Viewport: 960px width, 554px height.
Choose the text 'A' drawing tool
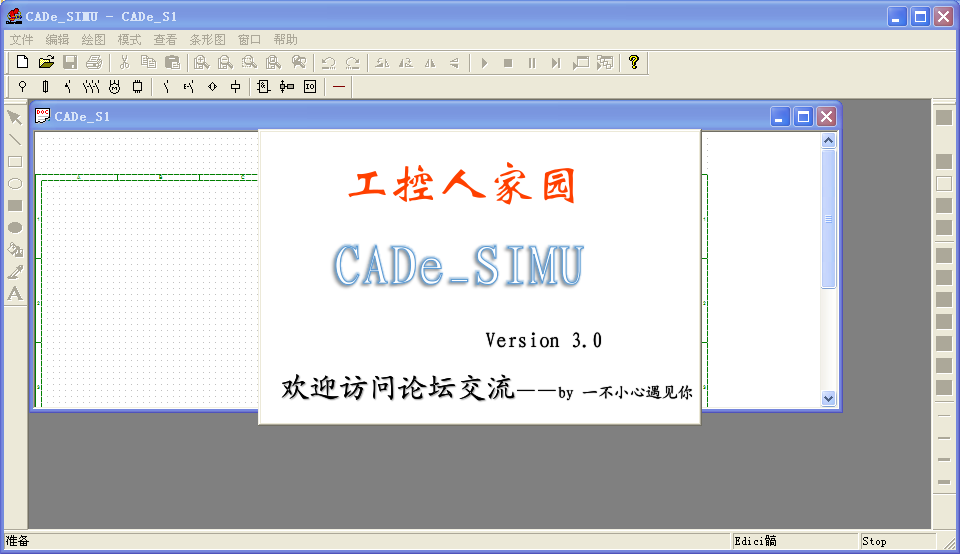(15, 294)
